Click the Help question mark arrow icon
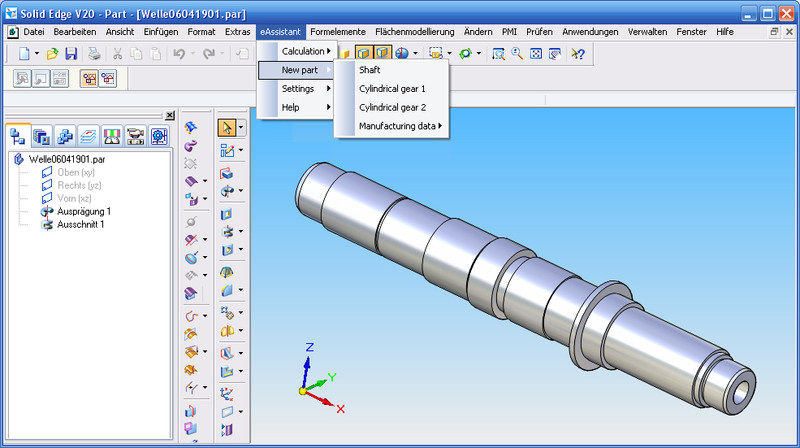The width and height of the screenshot is (800, 448). pos(577,53)
